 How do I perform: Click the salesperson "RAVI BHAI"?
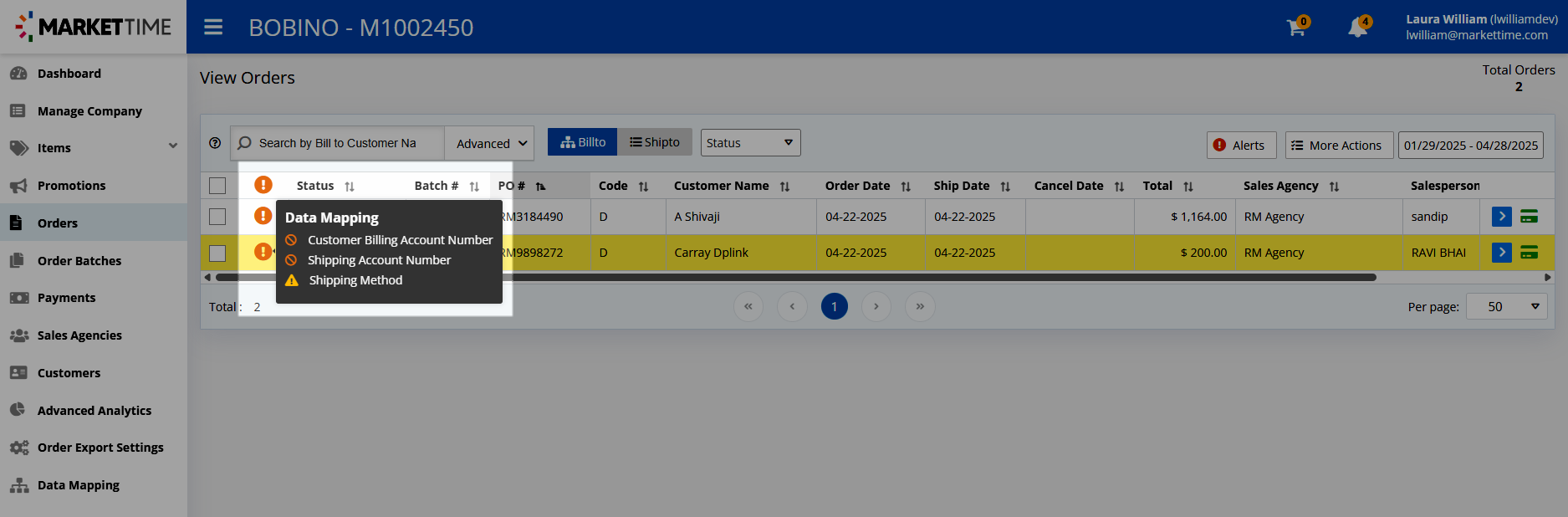[1438, 253]
